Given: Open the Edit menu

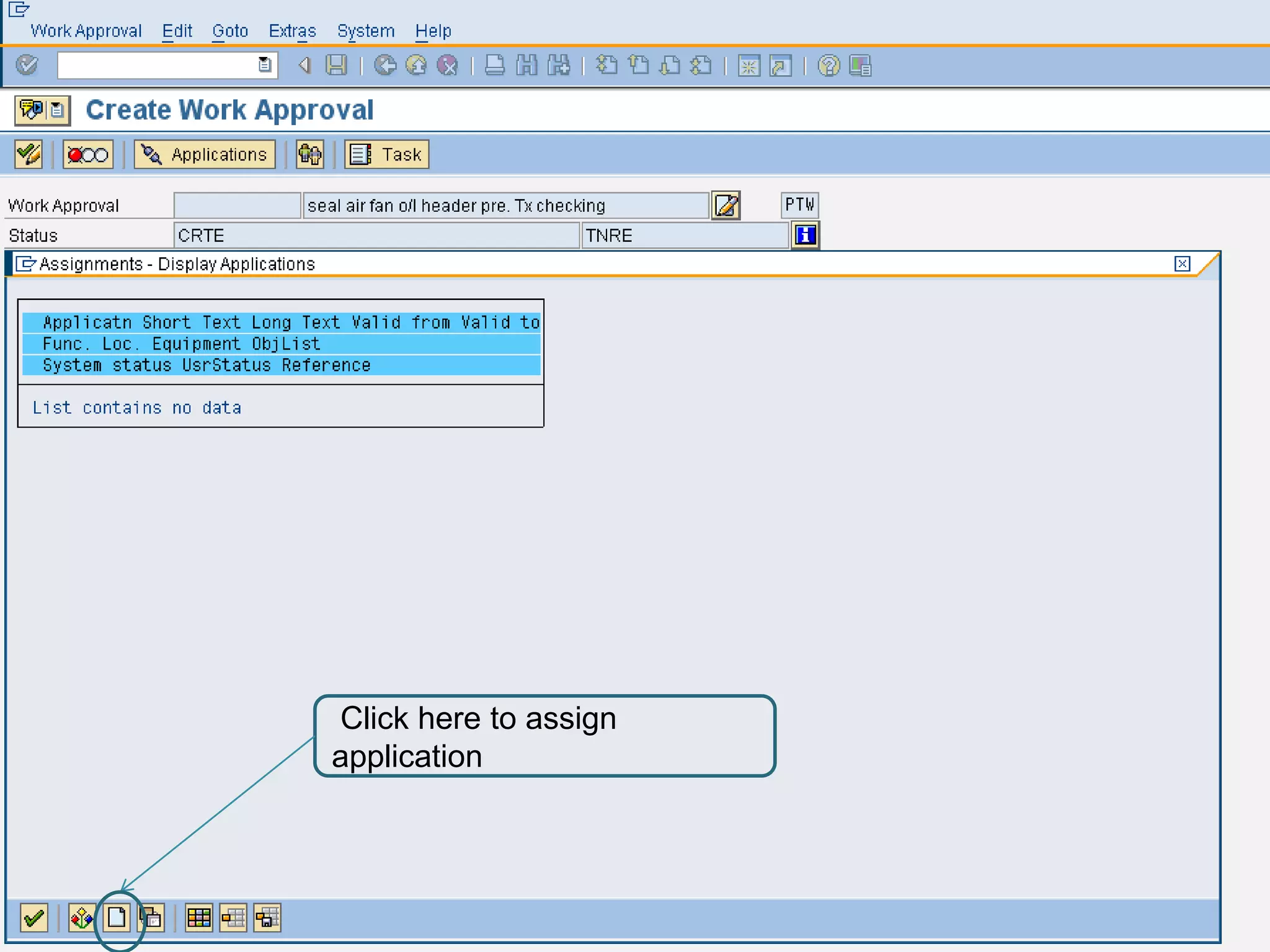Looking at the screenshot, I should pyautogui.click(x=177, y=30).
